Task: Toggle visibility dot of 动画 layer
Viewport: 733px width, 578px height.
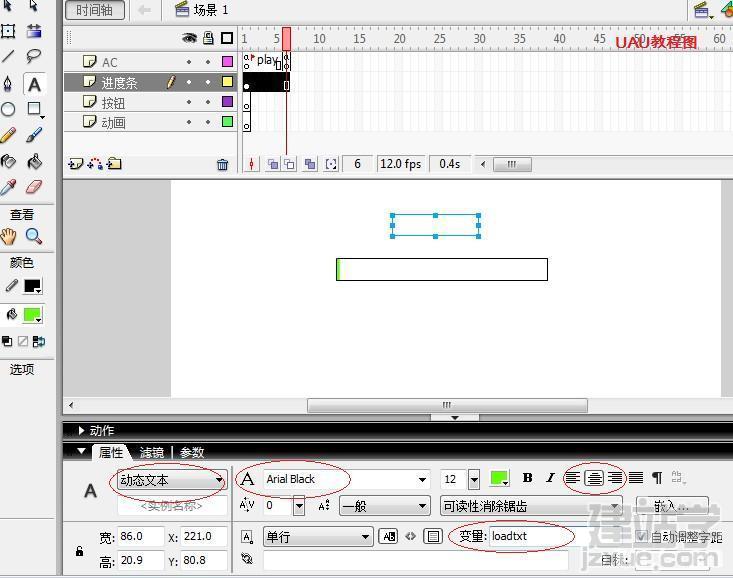Action: click(x=189, y=122)
